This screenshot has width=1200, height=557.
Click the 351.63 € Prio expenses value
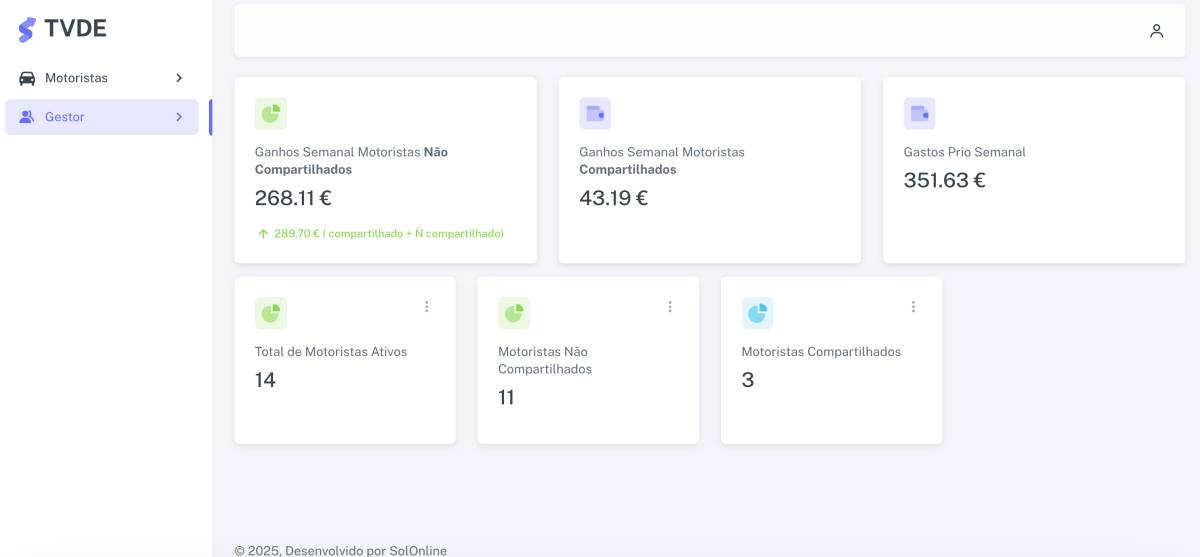[x=944, y=180]
